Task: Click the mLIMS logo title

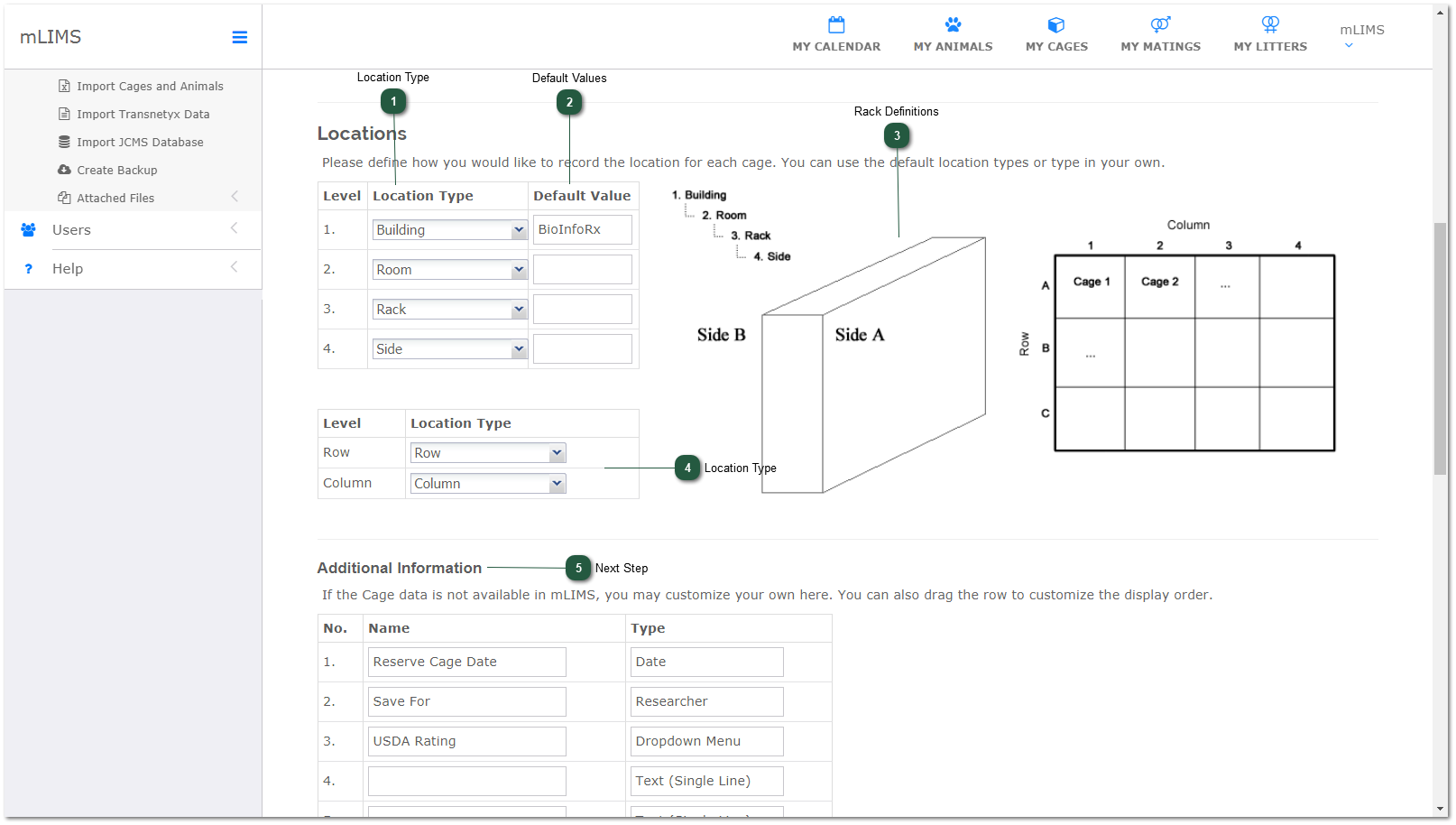Action: coord(51,37)
